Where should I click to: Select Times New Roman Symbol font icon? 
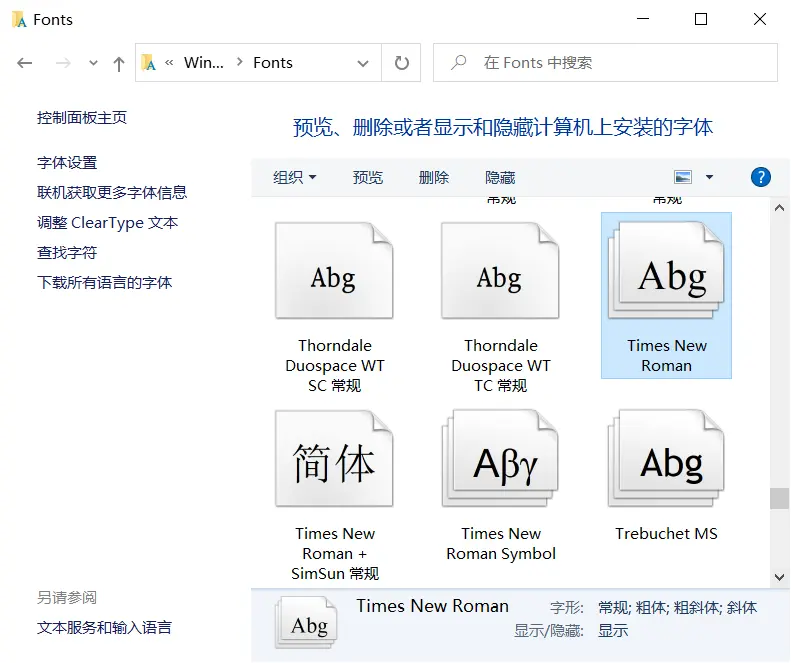point(500,458)
